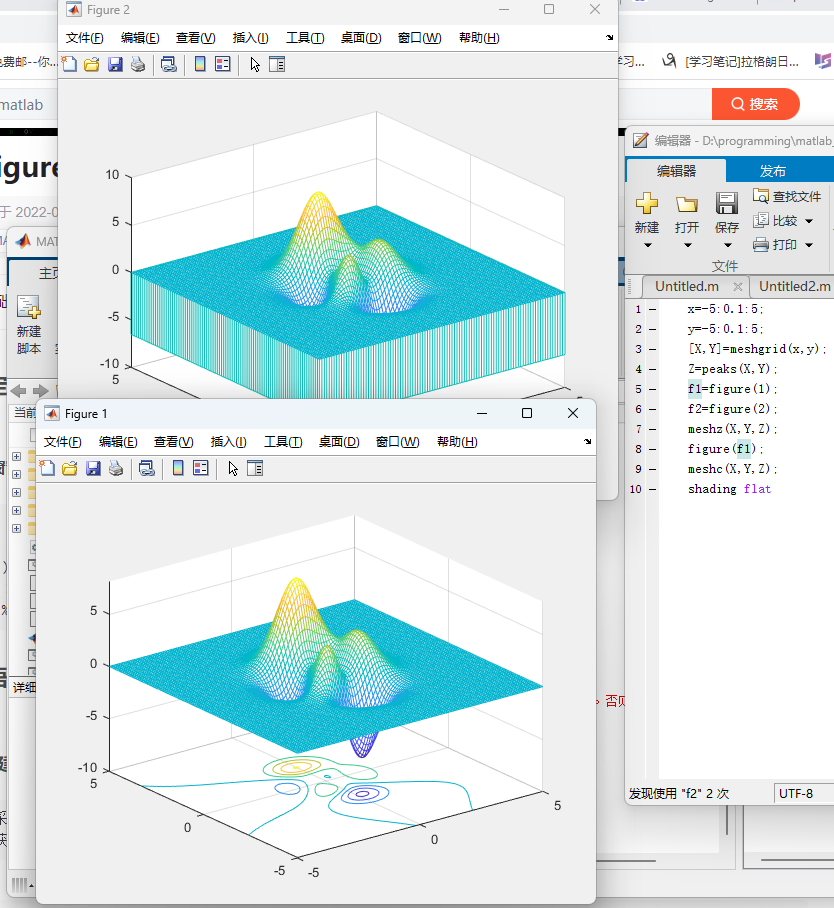Click back arrow in MATLAB folder toolbar
Image resolution: width=834 pixels, height=908 pixels.
(19, 391)
